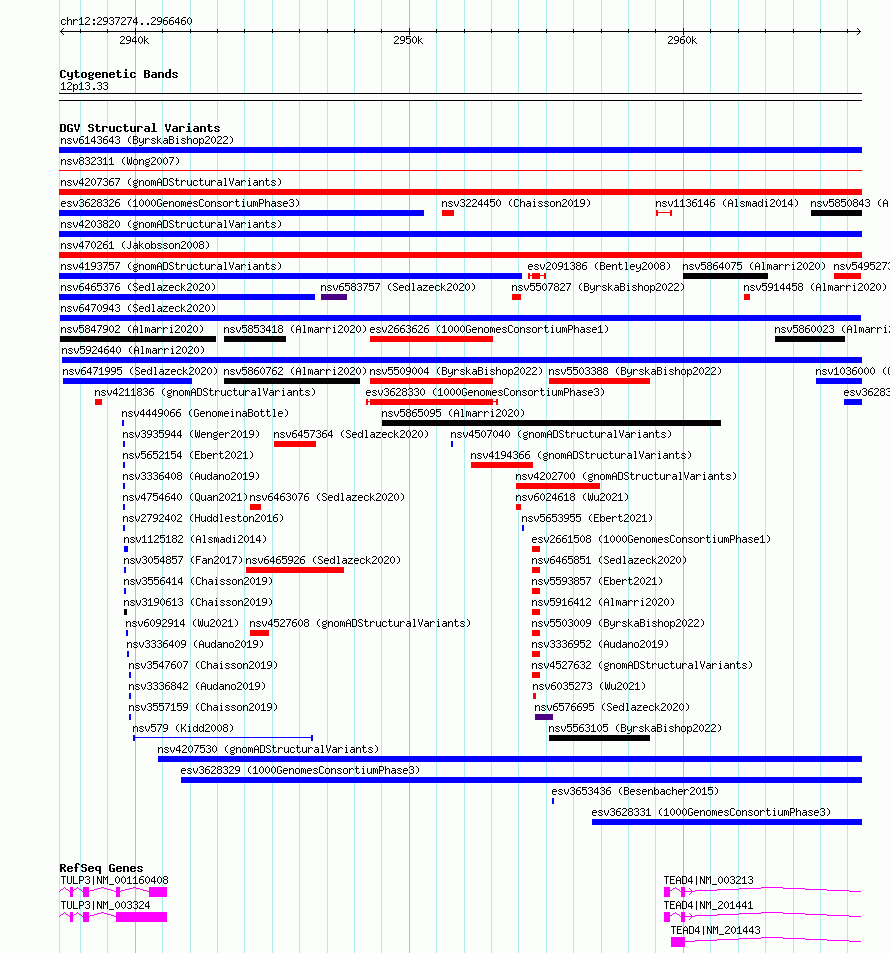Select nsv470261 (Jakobsson2008) variant label
Image resolution: width=890 pixels, height=953 pixels.
(x=135, y=245)
